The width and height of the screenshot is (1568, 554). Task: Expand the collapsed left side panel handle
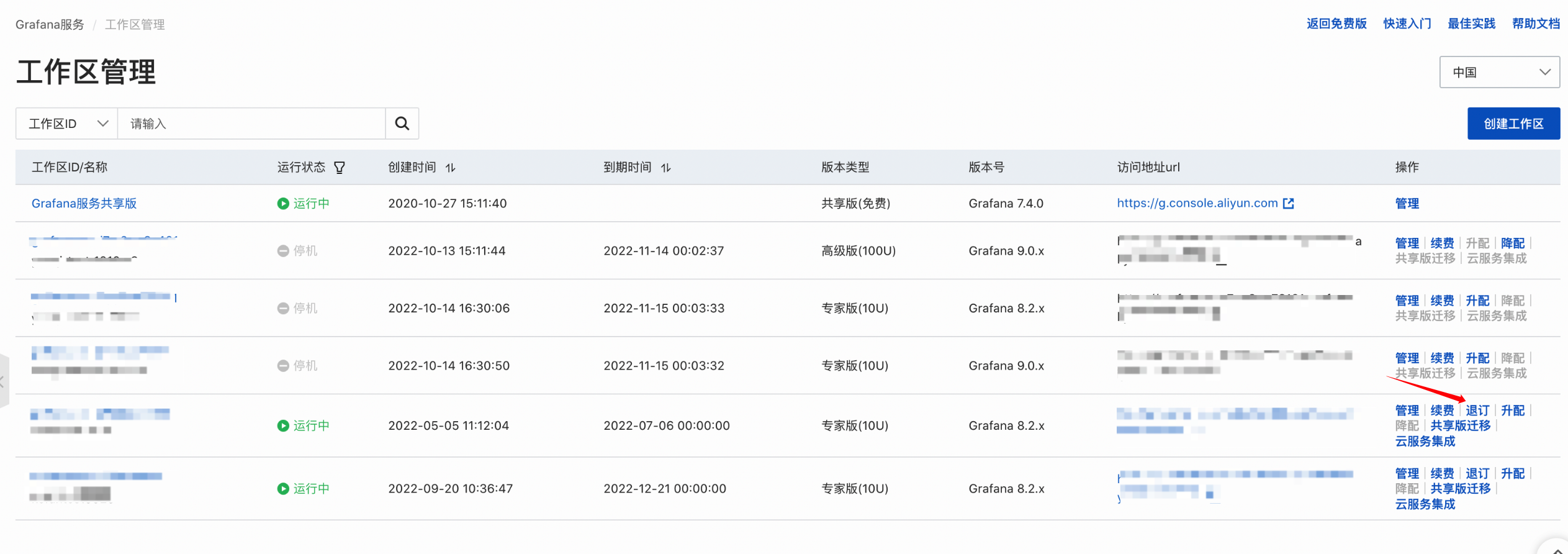[3, 381]
